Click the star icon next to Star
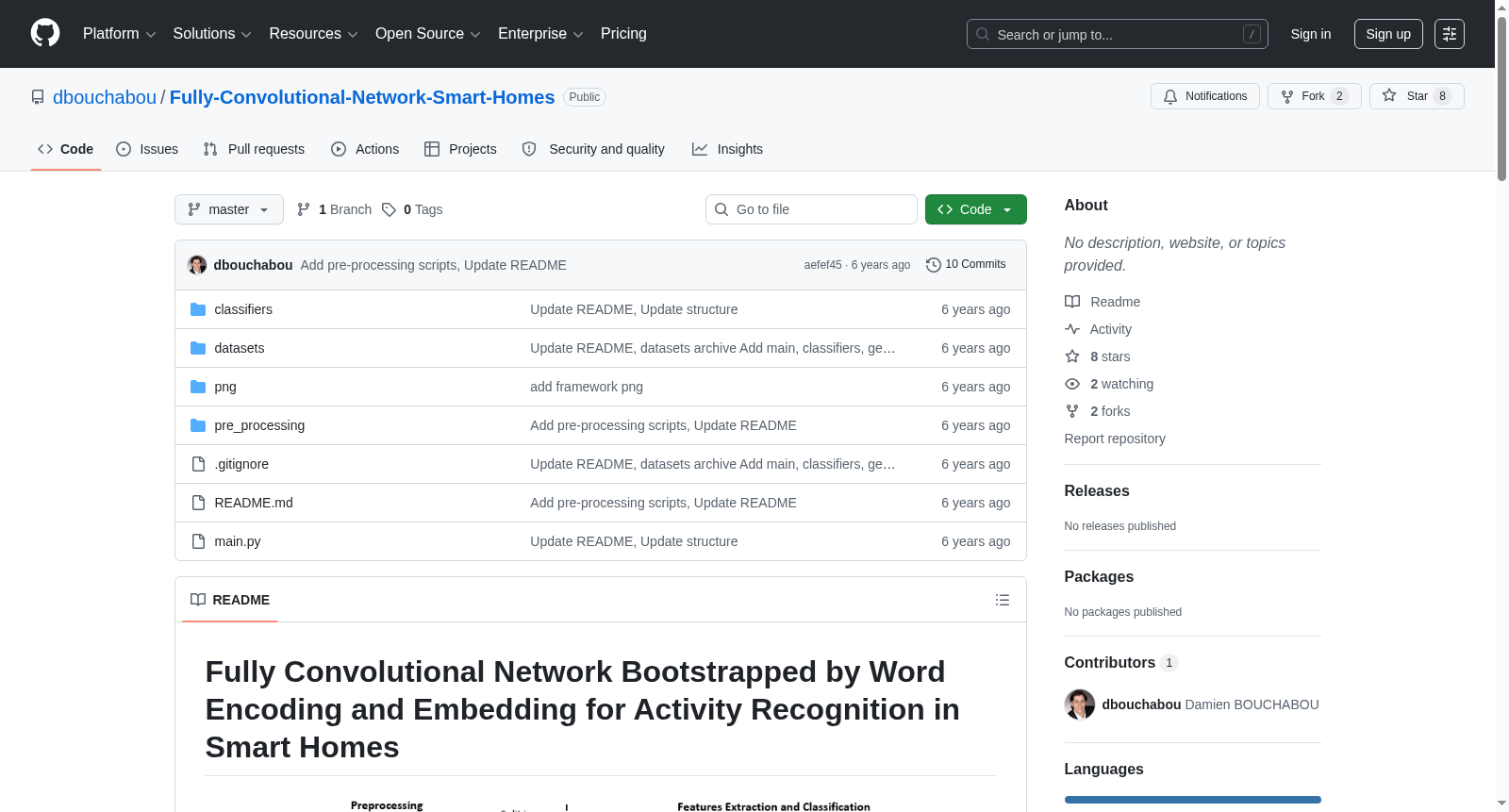Viewport: 1509px width, 812px height. (x=1389, y=95)
